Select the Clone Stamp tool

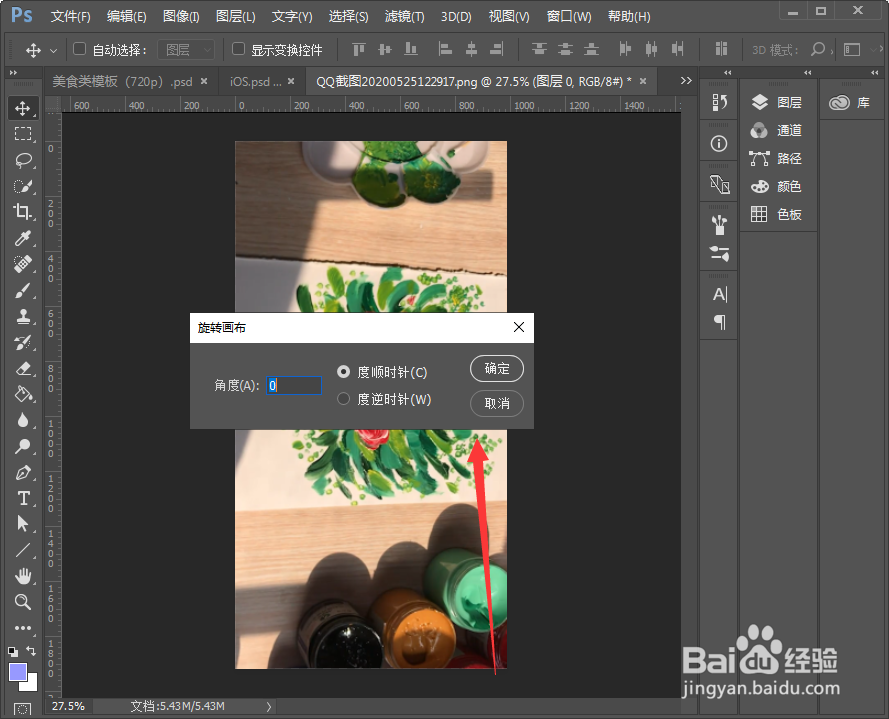[23, 316]
